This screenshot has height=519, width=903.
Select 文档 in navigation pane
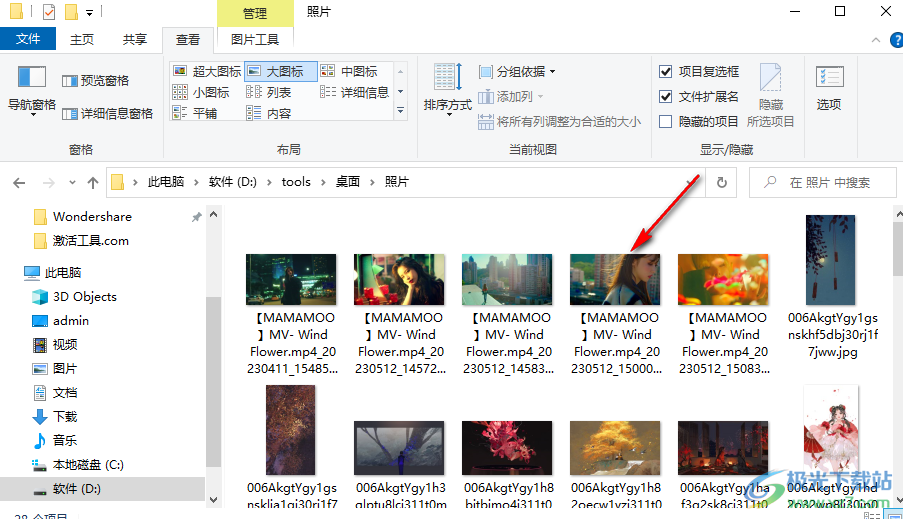point(55,393)
